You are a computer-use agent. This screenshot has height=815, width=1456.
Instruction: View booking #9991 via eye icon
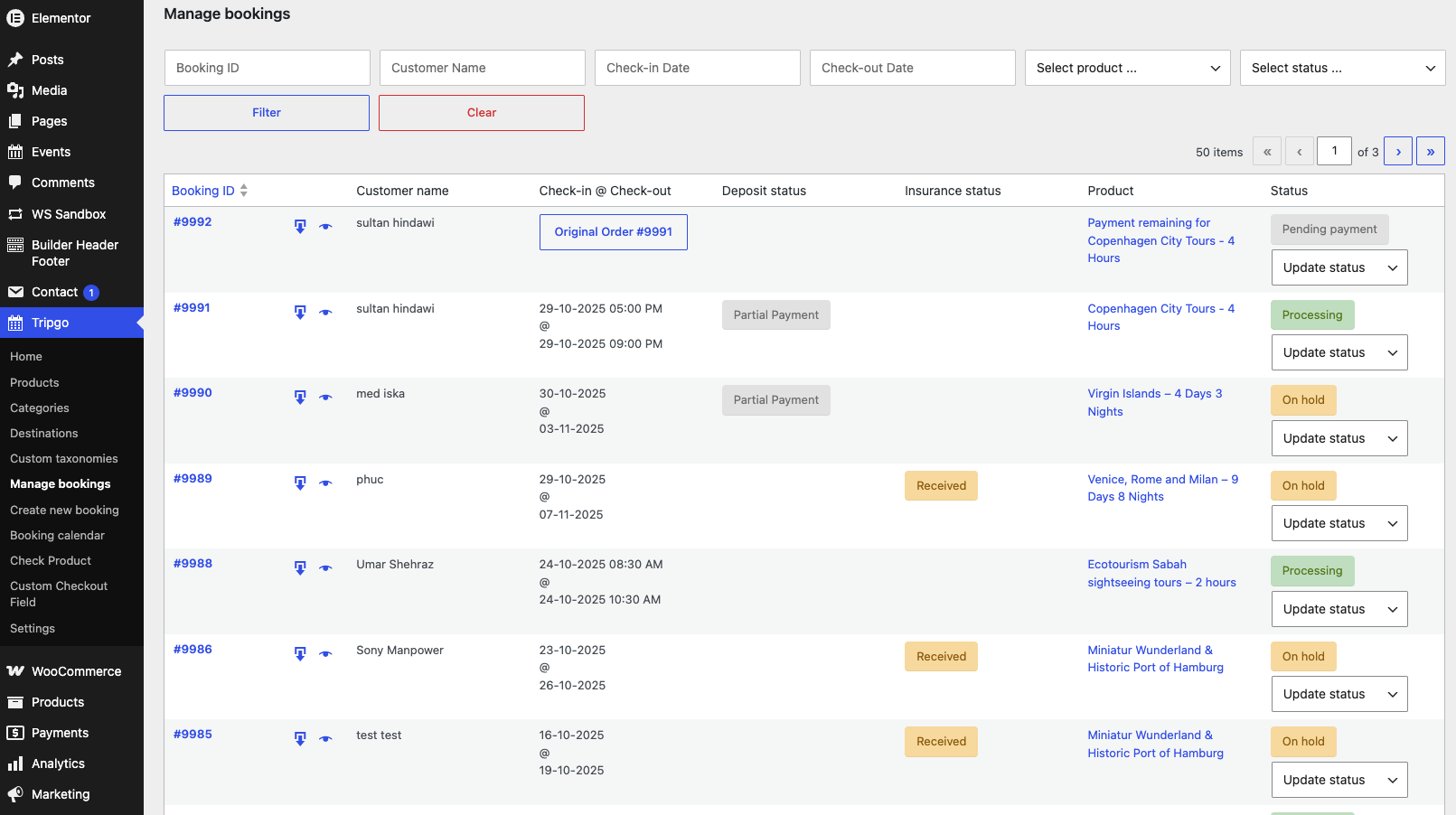pyautogui.click(x=325, y=313)
